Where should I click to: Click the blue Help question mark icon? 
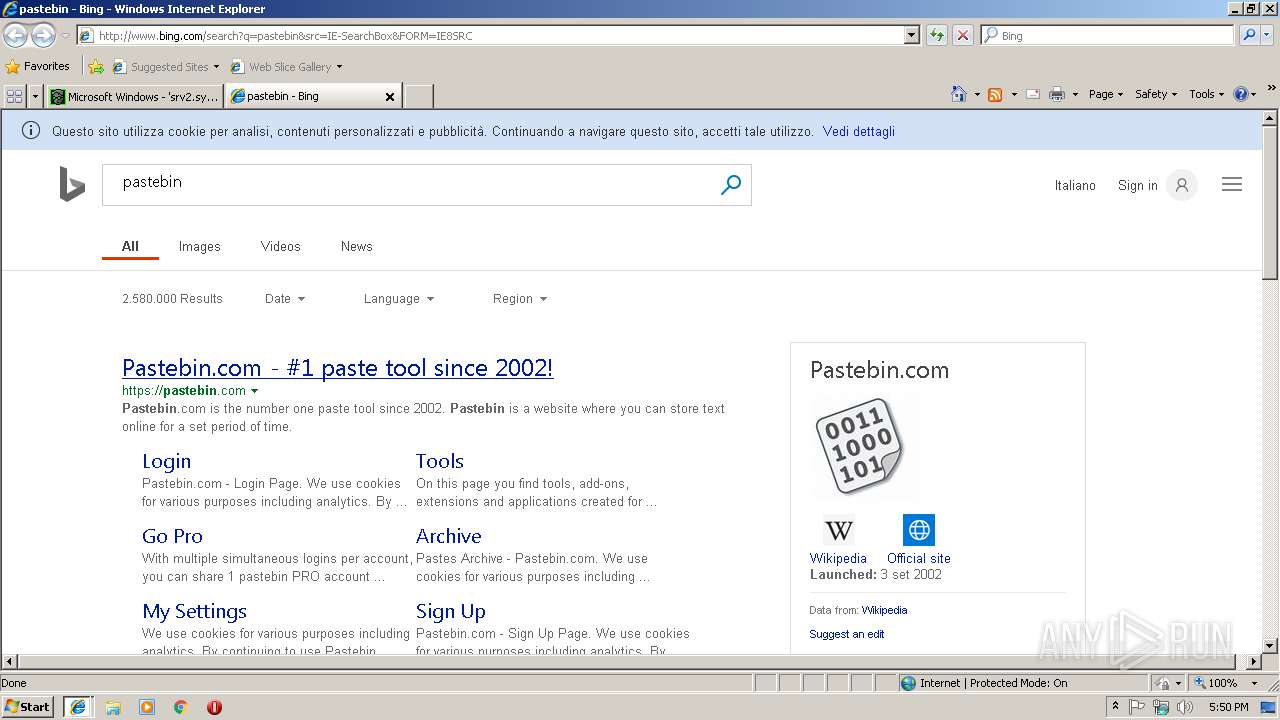pos(1241,94)
